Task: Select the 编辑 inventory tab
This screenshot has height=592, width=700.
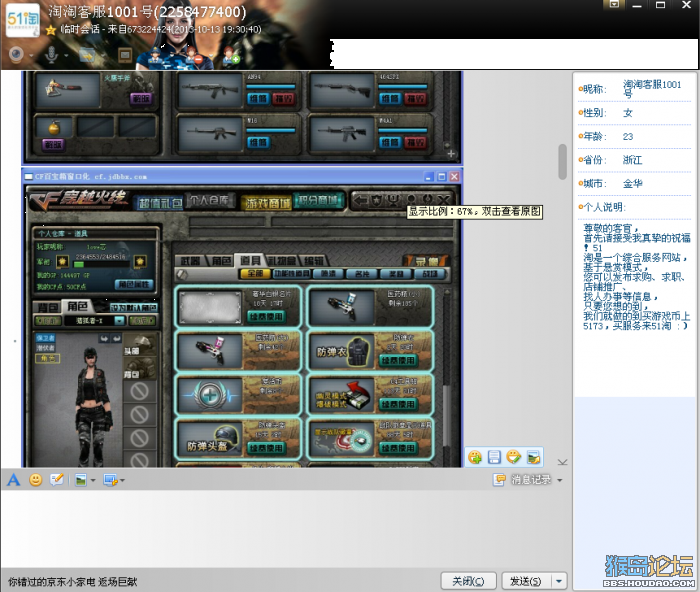Action: click(x=313, y=261)
